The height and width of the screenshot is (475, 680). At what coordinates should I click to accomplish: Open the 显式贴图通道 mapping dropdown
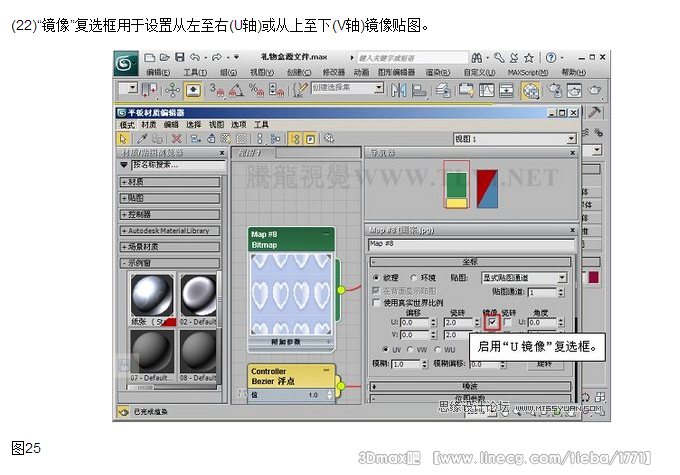524,278
